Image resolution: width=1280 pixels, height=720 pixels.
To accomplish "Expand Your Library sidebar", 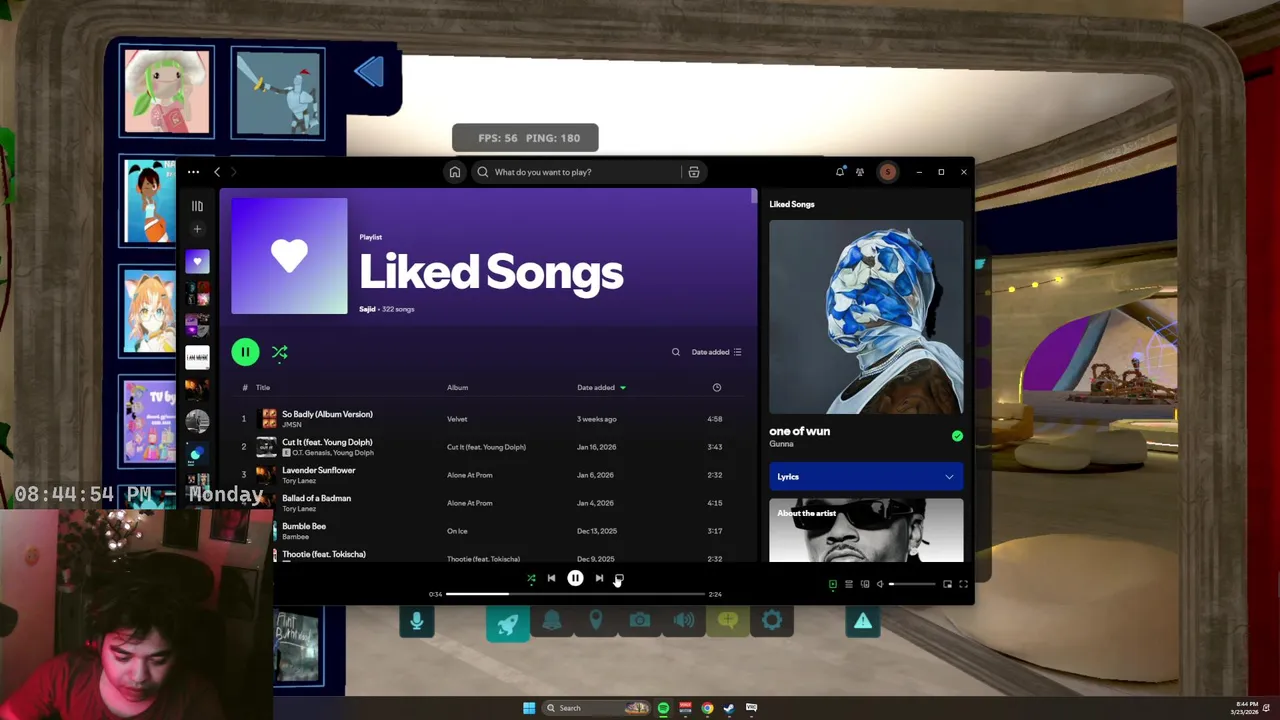I will coord(197,206).
